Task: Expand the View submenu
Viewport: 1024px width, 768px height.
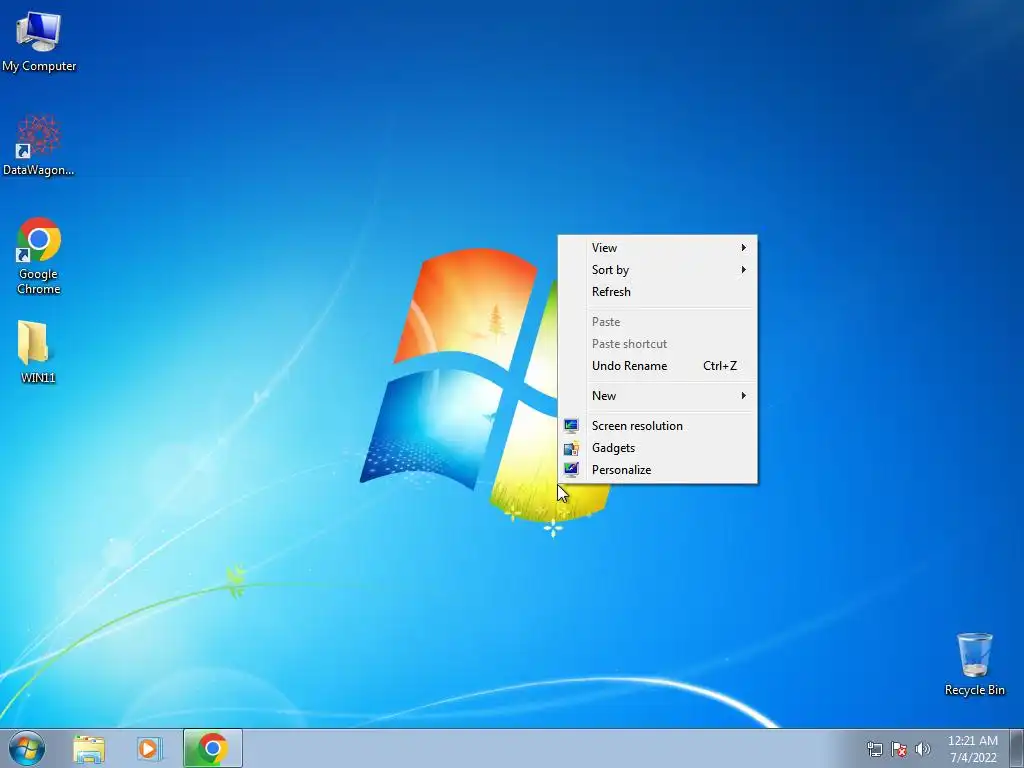Action: [658, 248]
